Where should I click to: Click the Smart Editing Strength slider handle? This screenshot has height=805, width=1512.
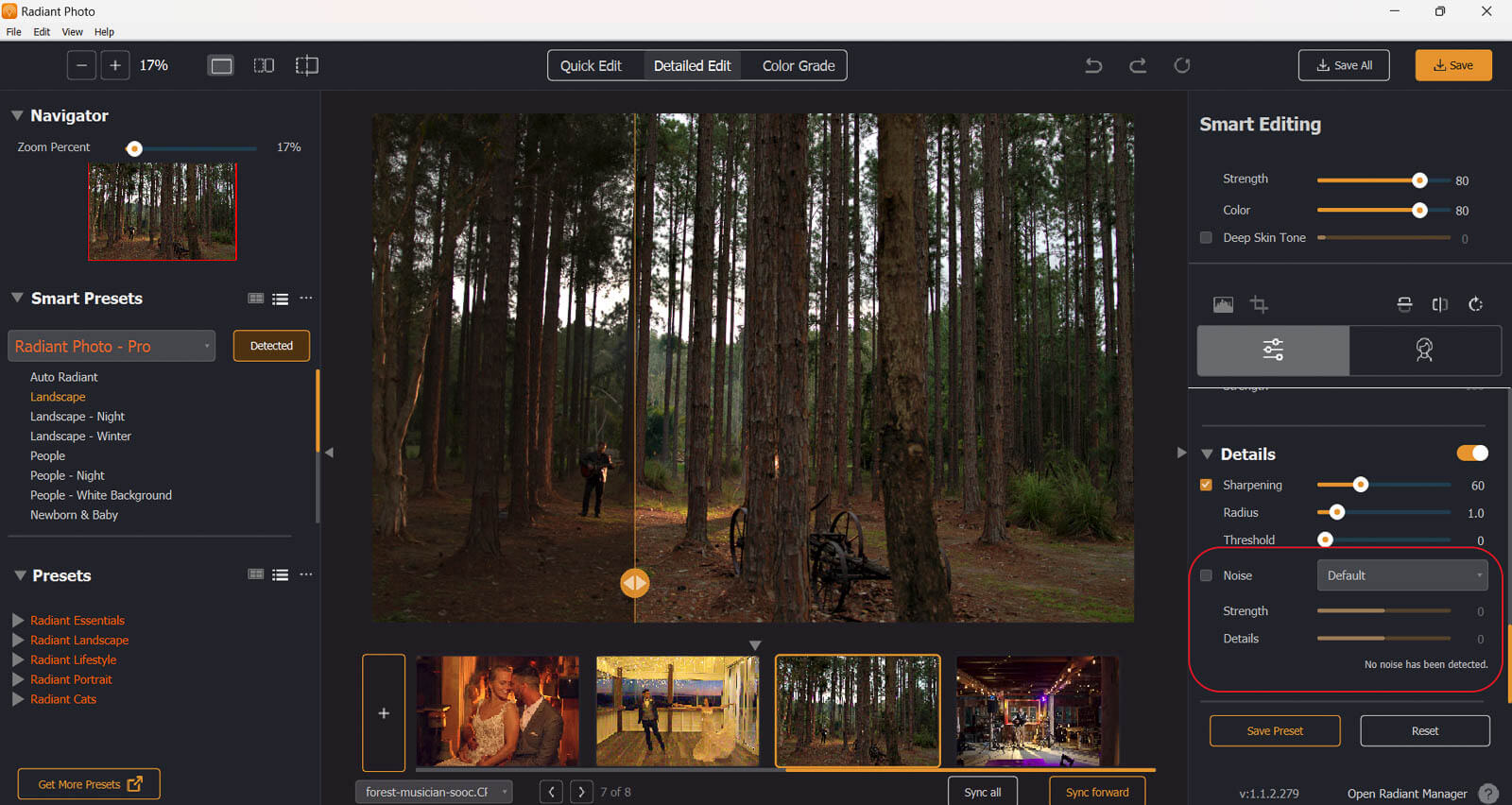pyautogui.click(x=1419, y=180)
